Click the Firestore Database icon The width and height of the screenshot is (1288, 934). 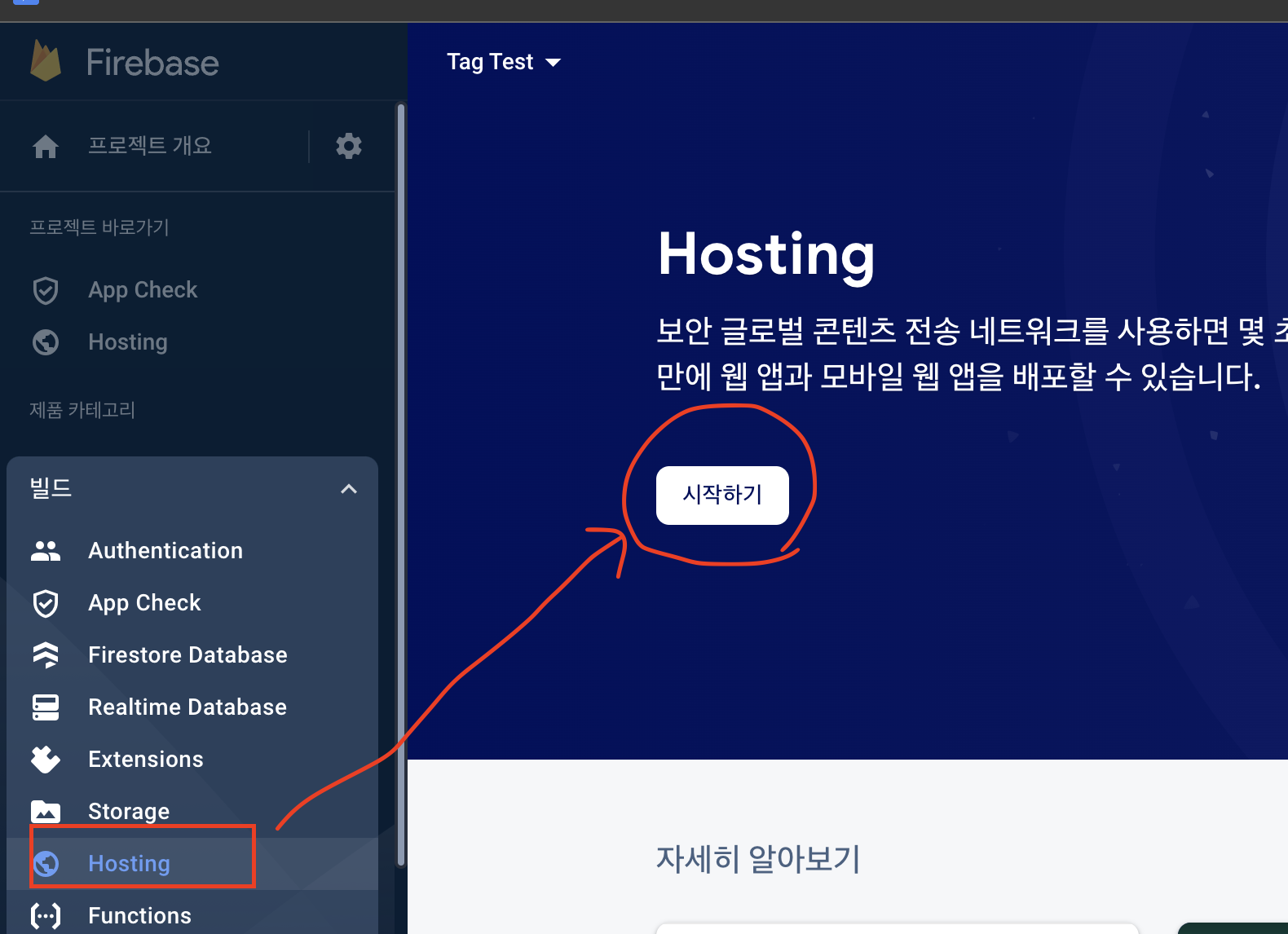(46, 655)
